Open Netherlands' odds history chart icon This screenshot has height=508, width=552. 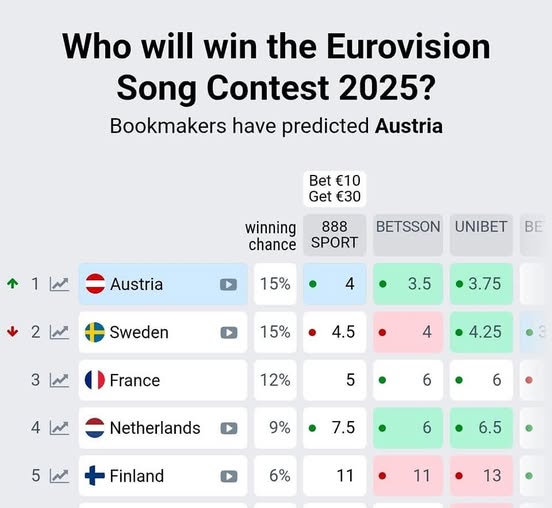coord(59,428)
